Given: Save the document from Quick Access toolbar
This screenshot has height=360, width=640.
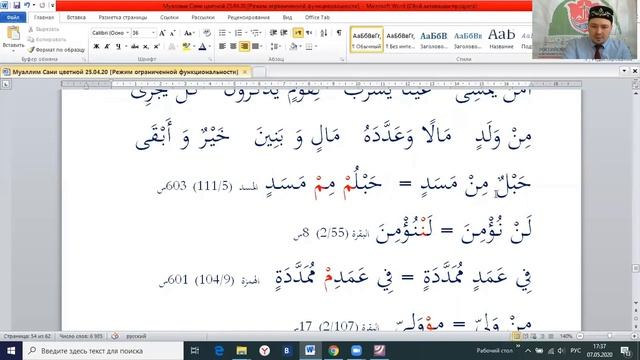Looking at the screenshot, I should [17, 6].
